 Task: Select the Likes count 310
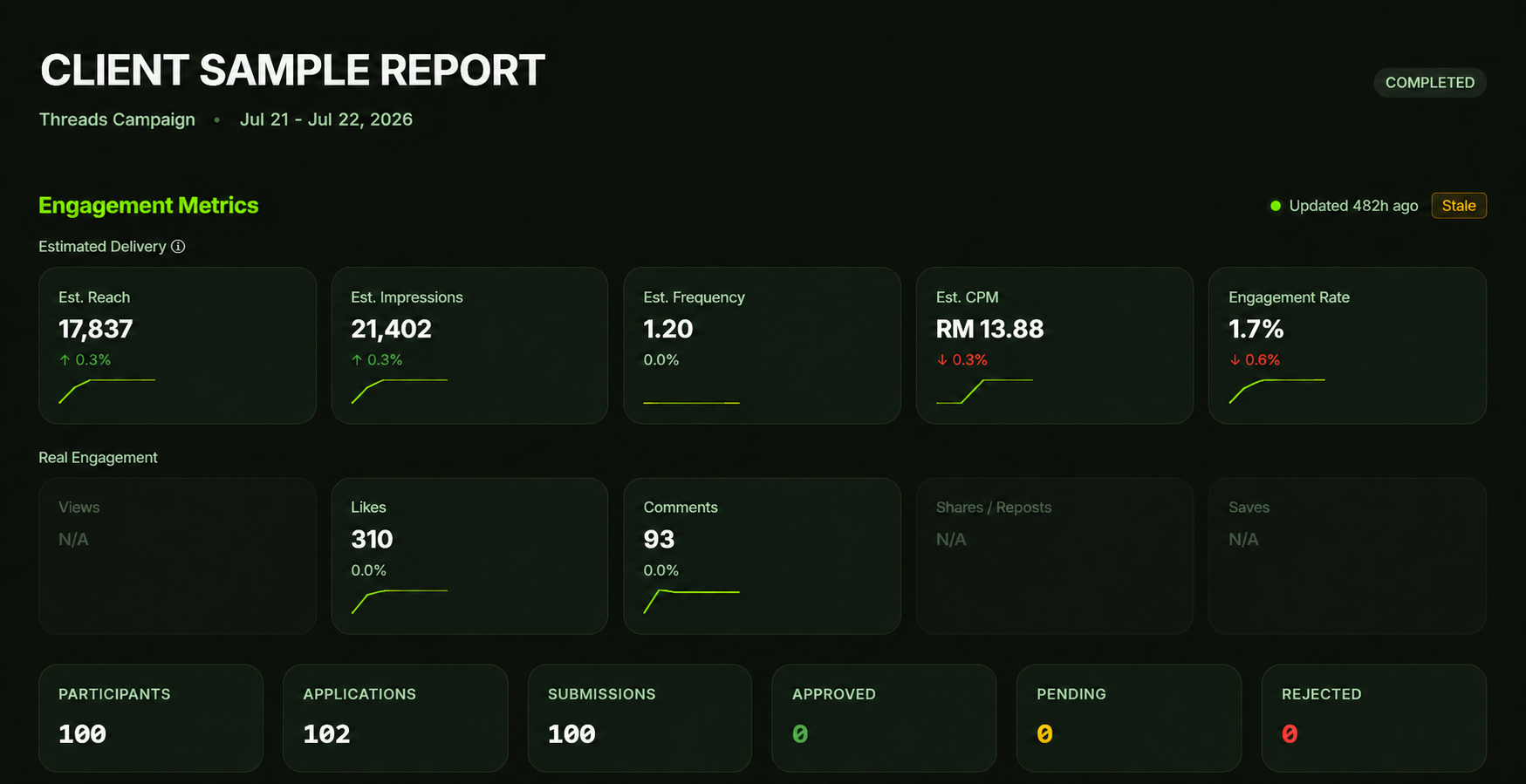pyautogui.click(x=372, y=539)
